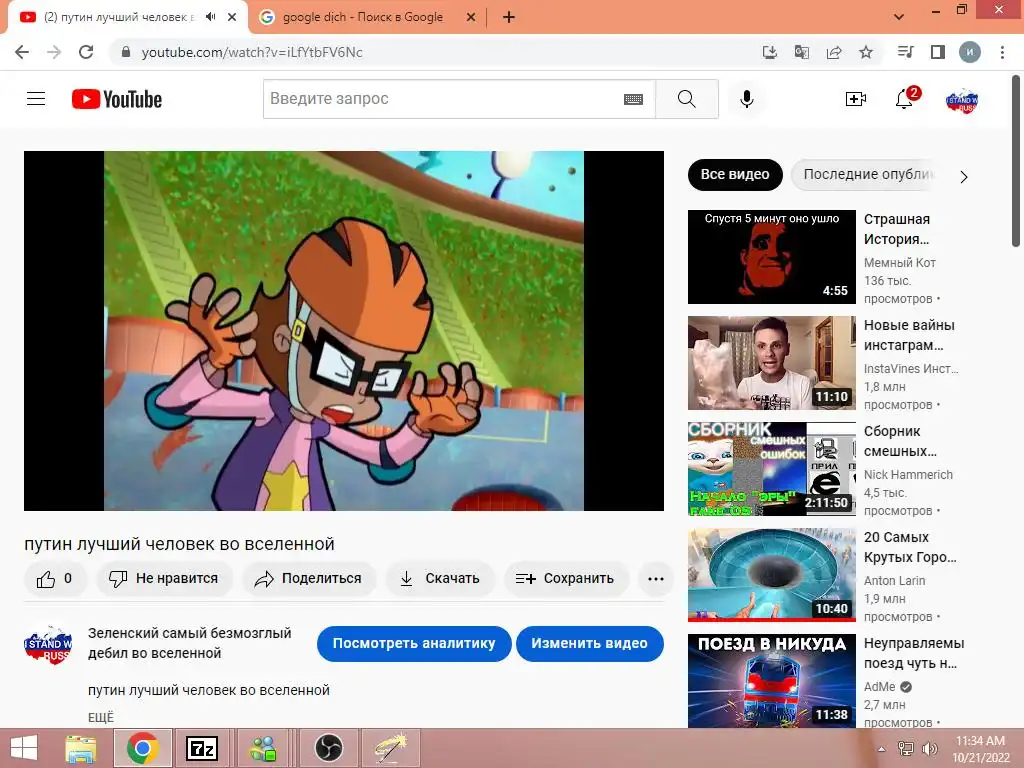Mute tab via speaker icon on YouTube tab
This screenshot has height=768, width=1024.
210,17
